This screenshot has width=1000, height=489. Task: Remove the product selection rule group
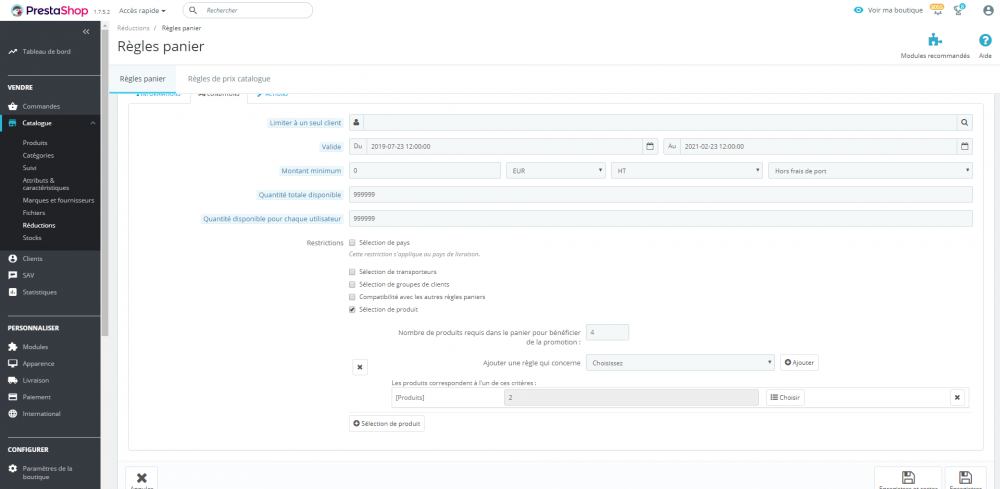(x=360, y=367)
